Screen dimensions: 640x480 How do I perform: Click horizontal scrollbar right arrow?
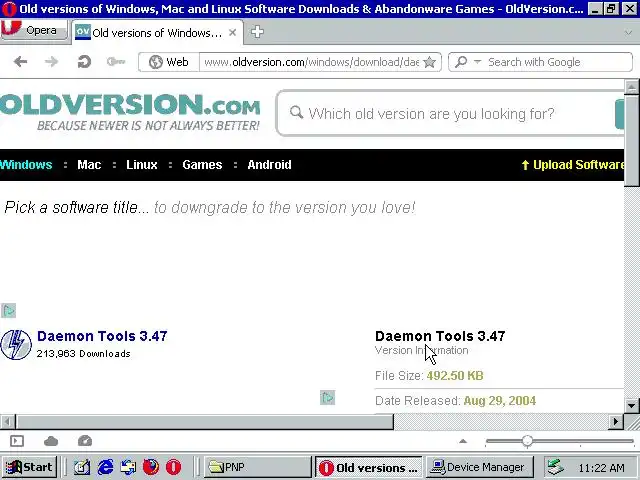tap(616, 422)
